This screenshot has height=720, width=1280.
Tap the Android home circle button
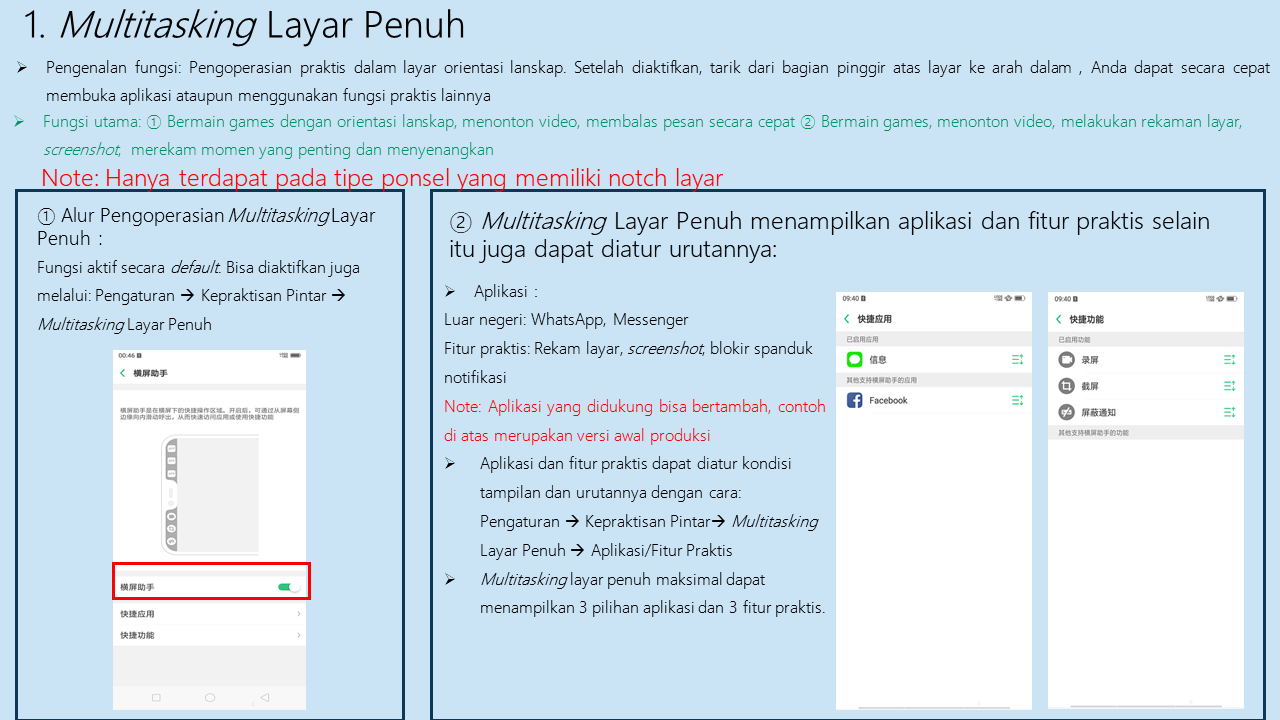pos(210,697)
